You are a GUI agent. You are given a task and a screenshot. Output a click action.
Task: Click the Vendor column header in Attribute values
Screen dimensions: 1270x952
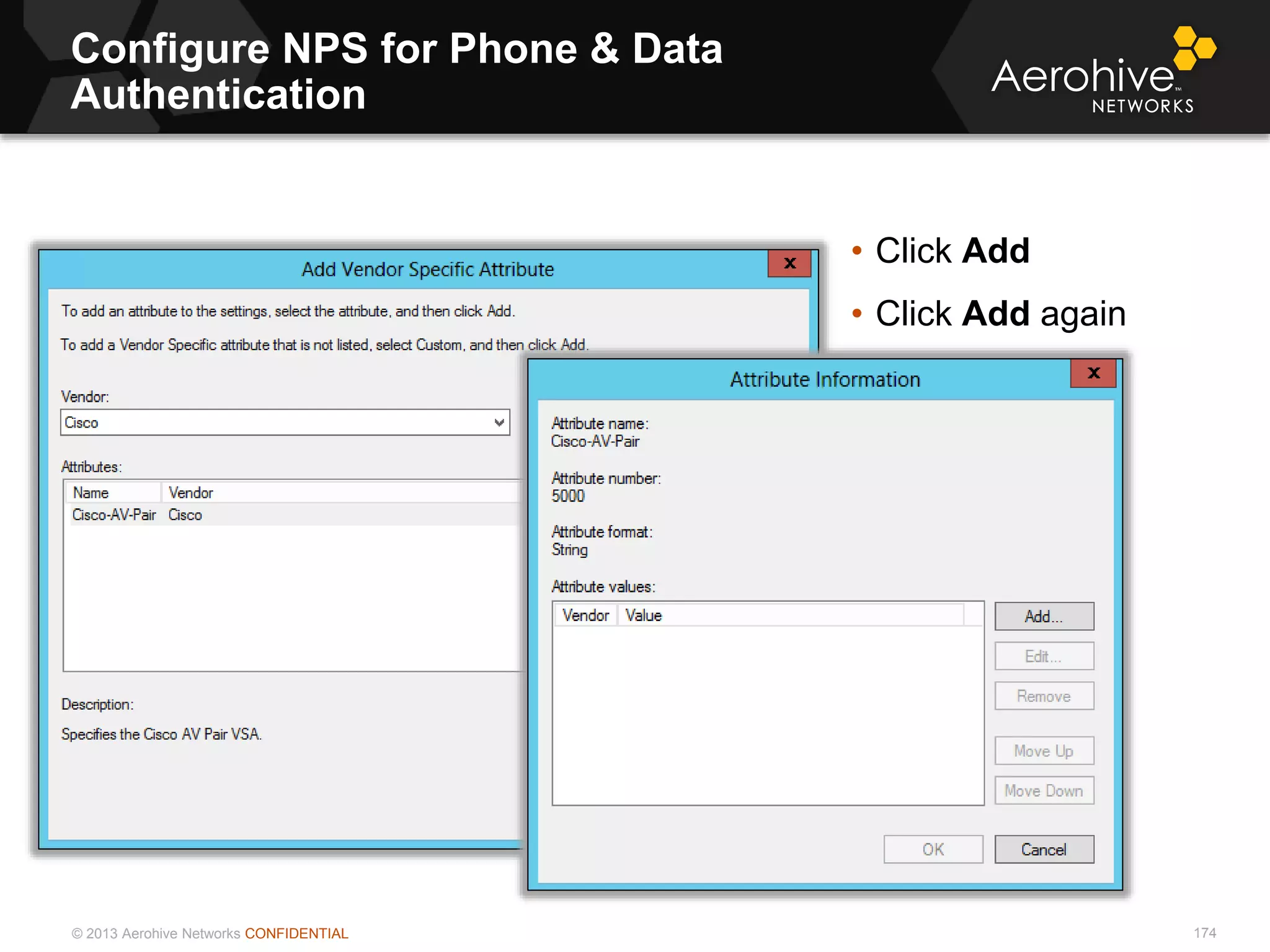pyautogui.click(x=585, y=615)
